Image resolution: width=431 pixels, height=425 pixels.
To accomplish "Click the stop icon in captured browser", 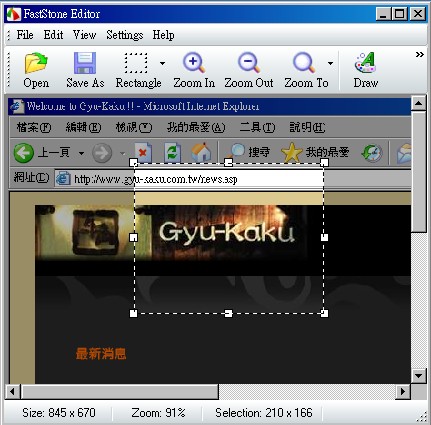I will pyautogui.click(x=143, y=153).
